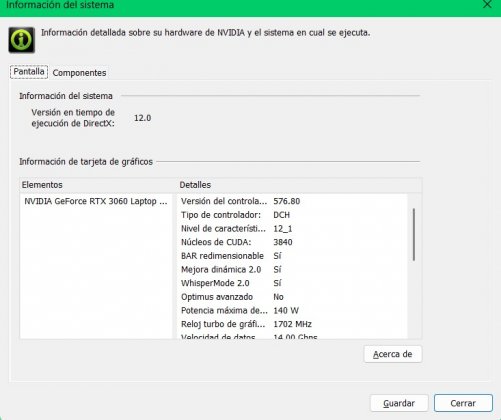Click the Guardar button

399,403
